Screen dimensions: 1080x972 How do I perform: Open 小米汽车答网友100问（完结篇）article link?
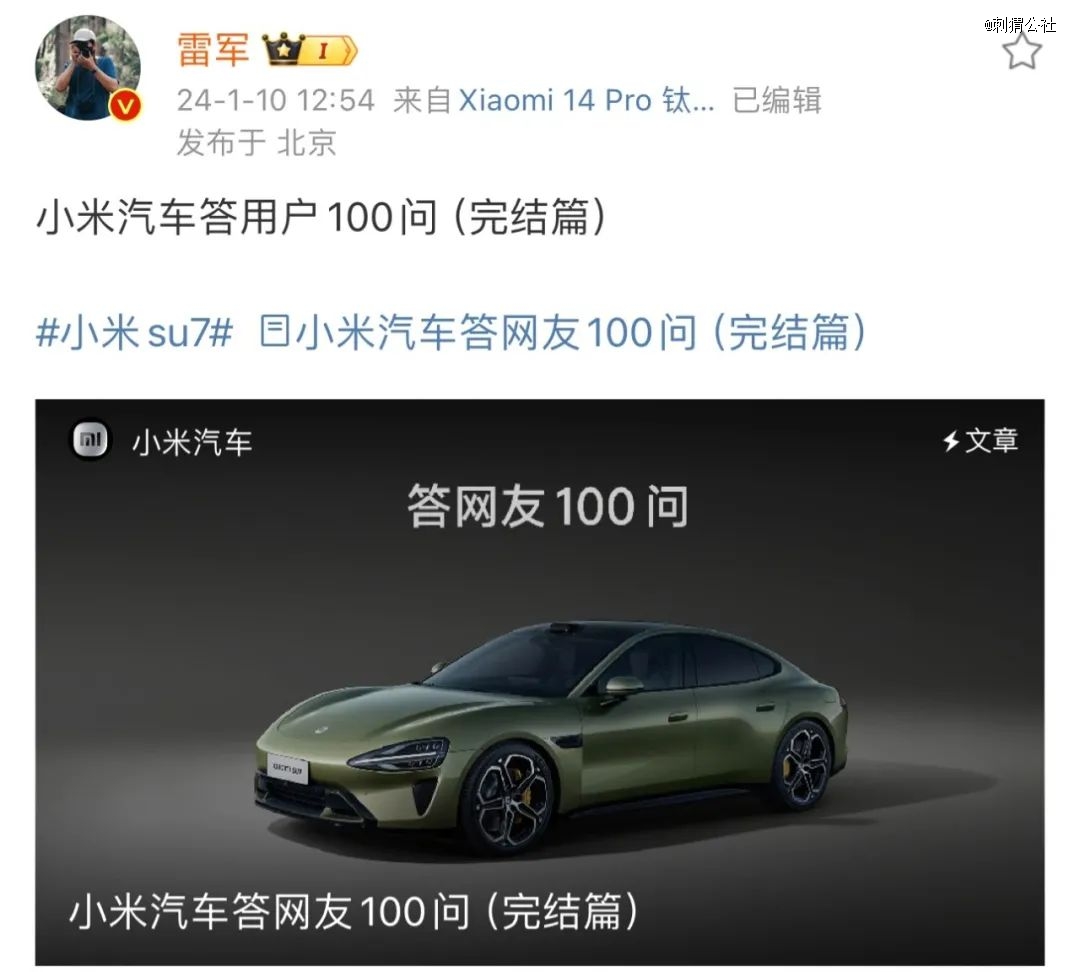[x=579, y=332]
